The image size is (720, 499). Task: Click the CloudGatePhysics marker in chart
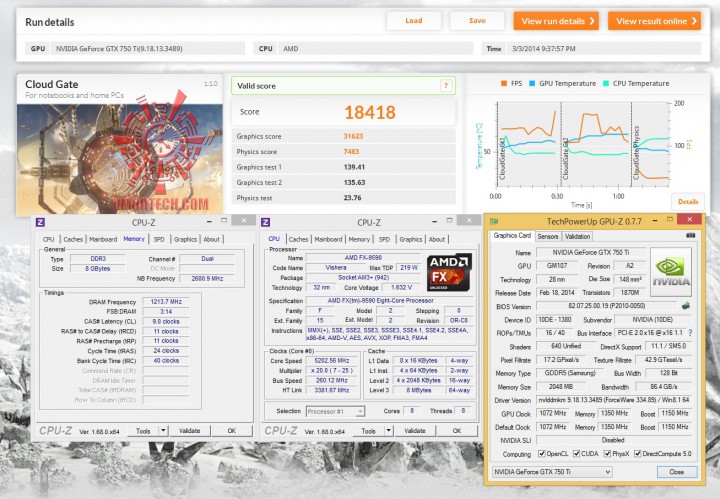636,154
